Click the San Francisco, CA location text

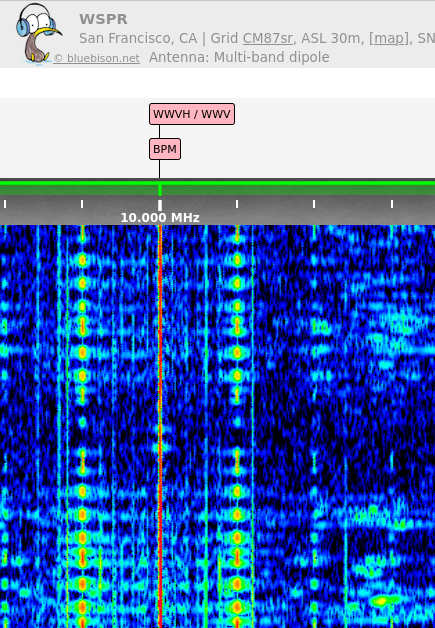pos(138,38)
